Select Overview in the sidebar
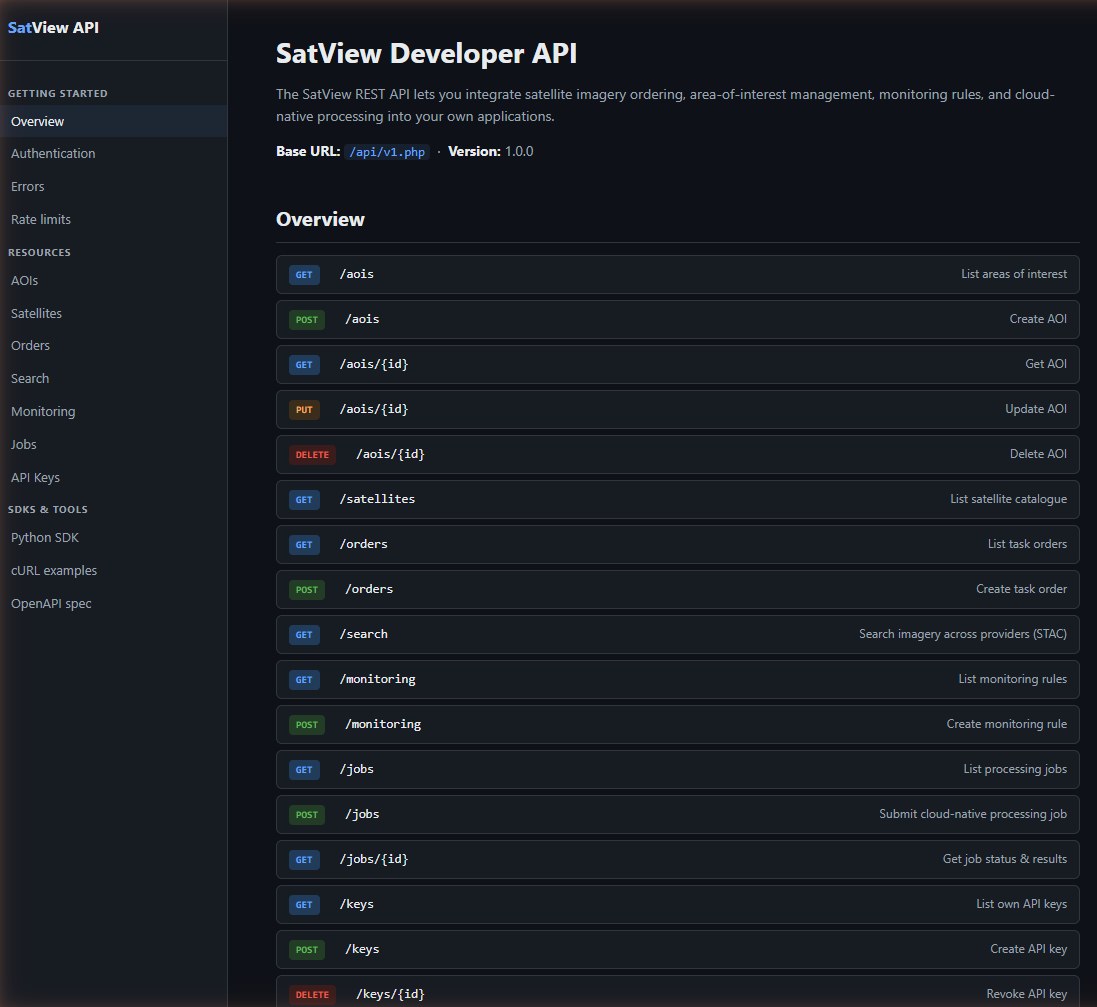 click(113, 121)
